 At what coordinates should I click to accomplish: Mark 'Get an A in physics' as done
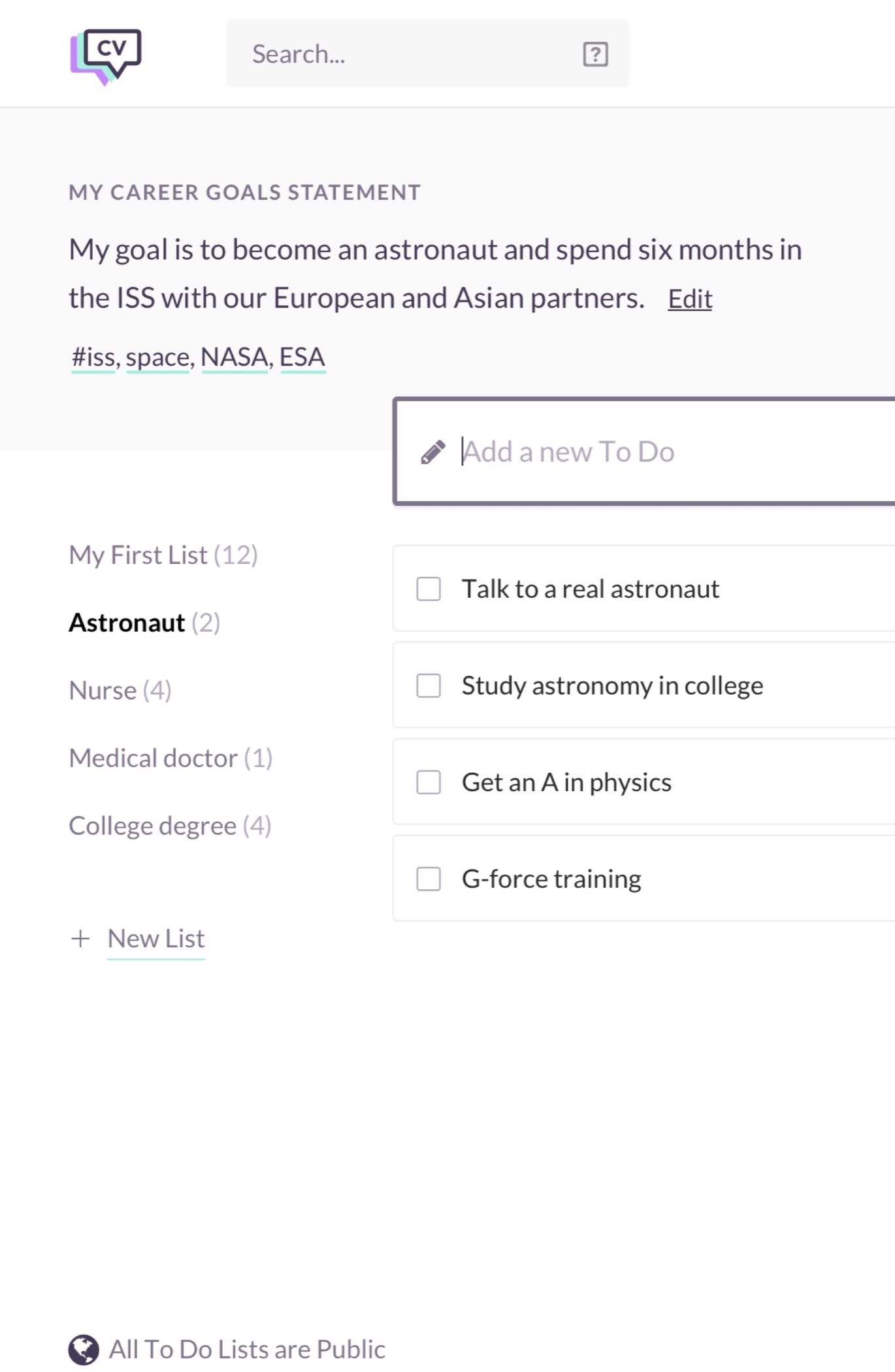429,782
